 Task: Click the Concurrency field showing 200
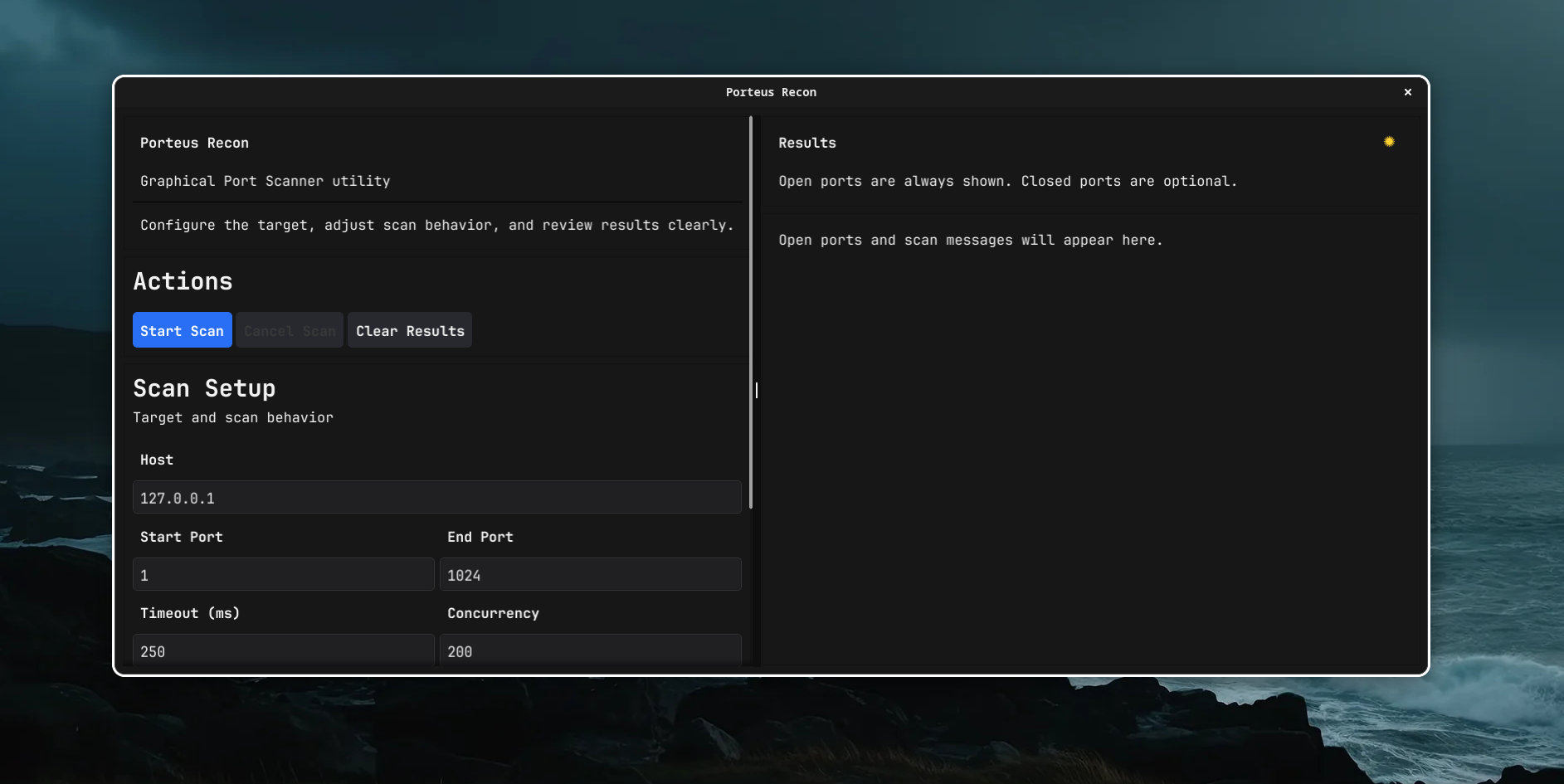tap(590, 650)
